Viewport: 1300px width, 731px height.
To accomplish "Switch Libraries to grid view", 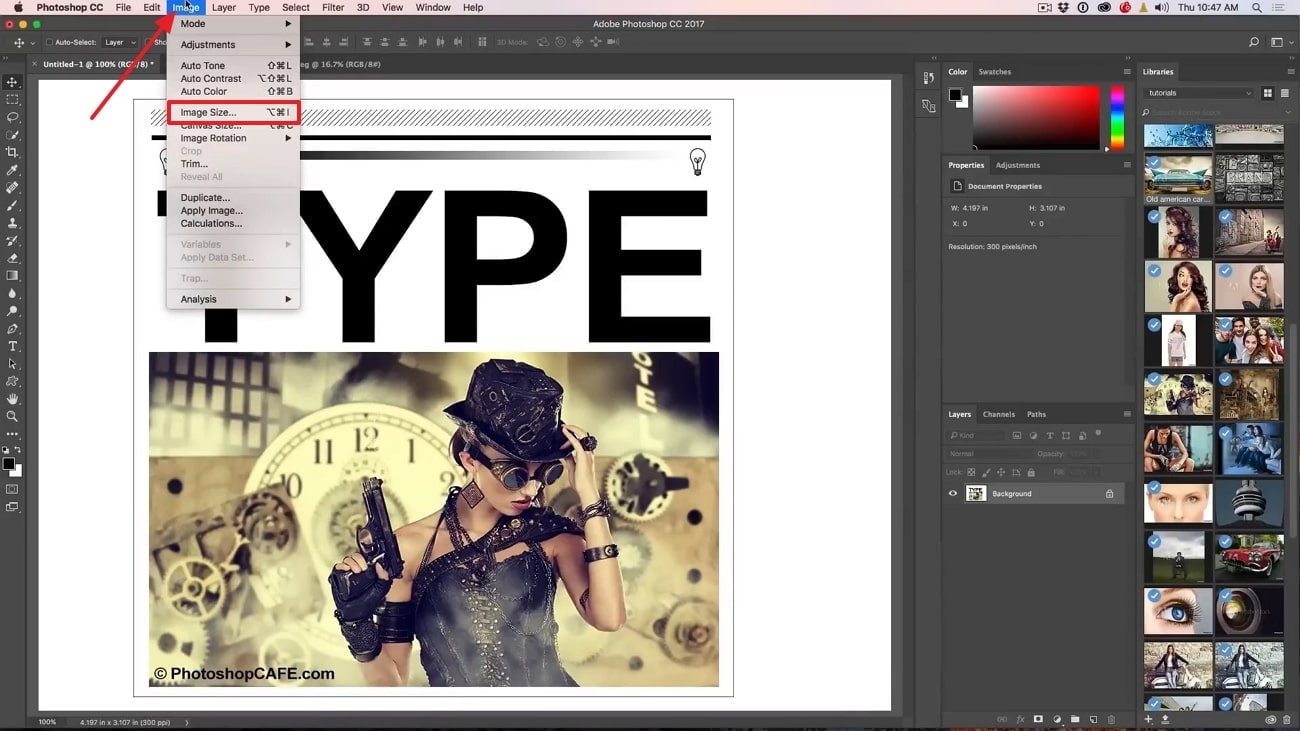I will 1268,93.
